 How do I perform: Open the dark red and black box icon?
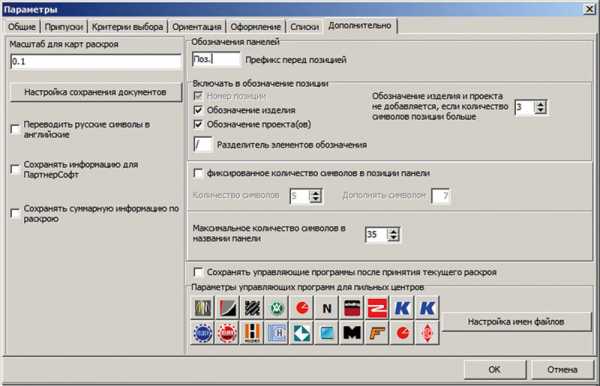[x=352, y=307]
